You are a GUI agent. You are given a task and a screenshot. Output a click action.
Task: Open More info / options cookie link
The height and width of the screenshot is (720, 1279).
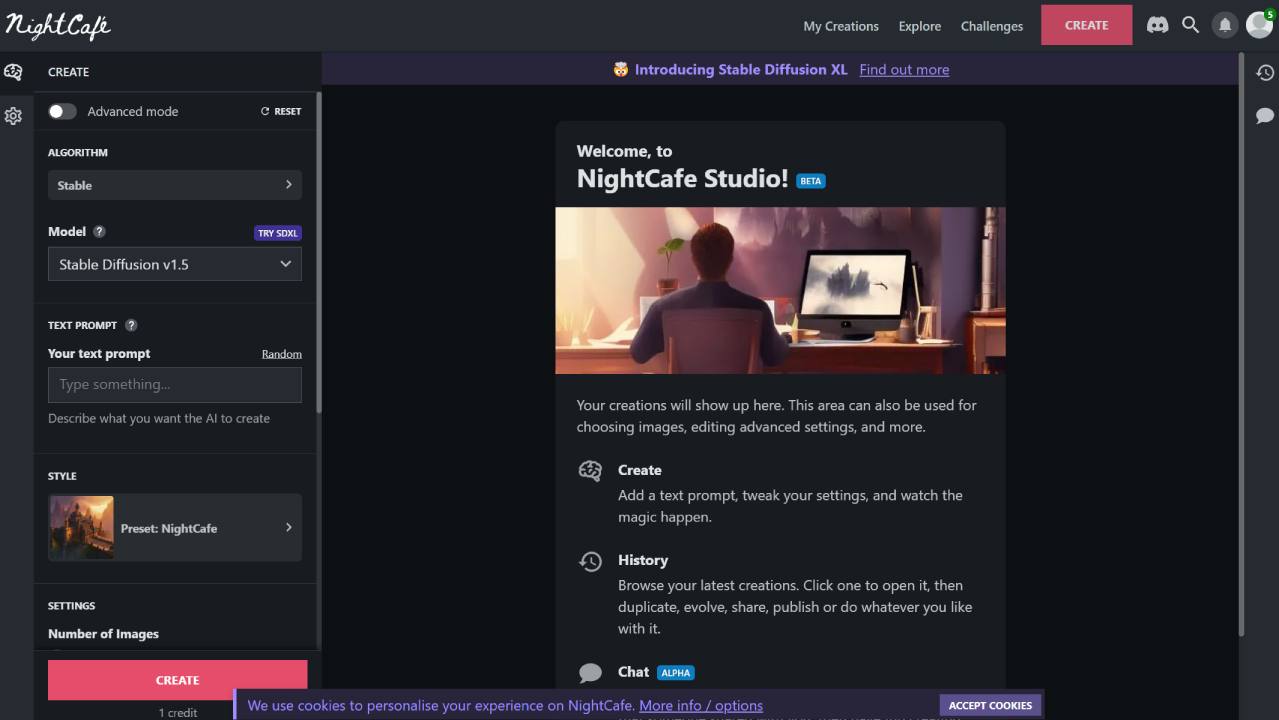click(701, 705)
